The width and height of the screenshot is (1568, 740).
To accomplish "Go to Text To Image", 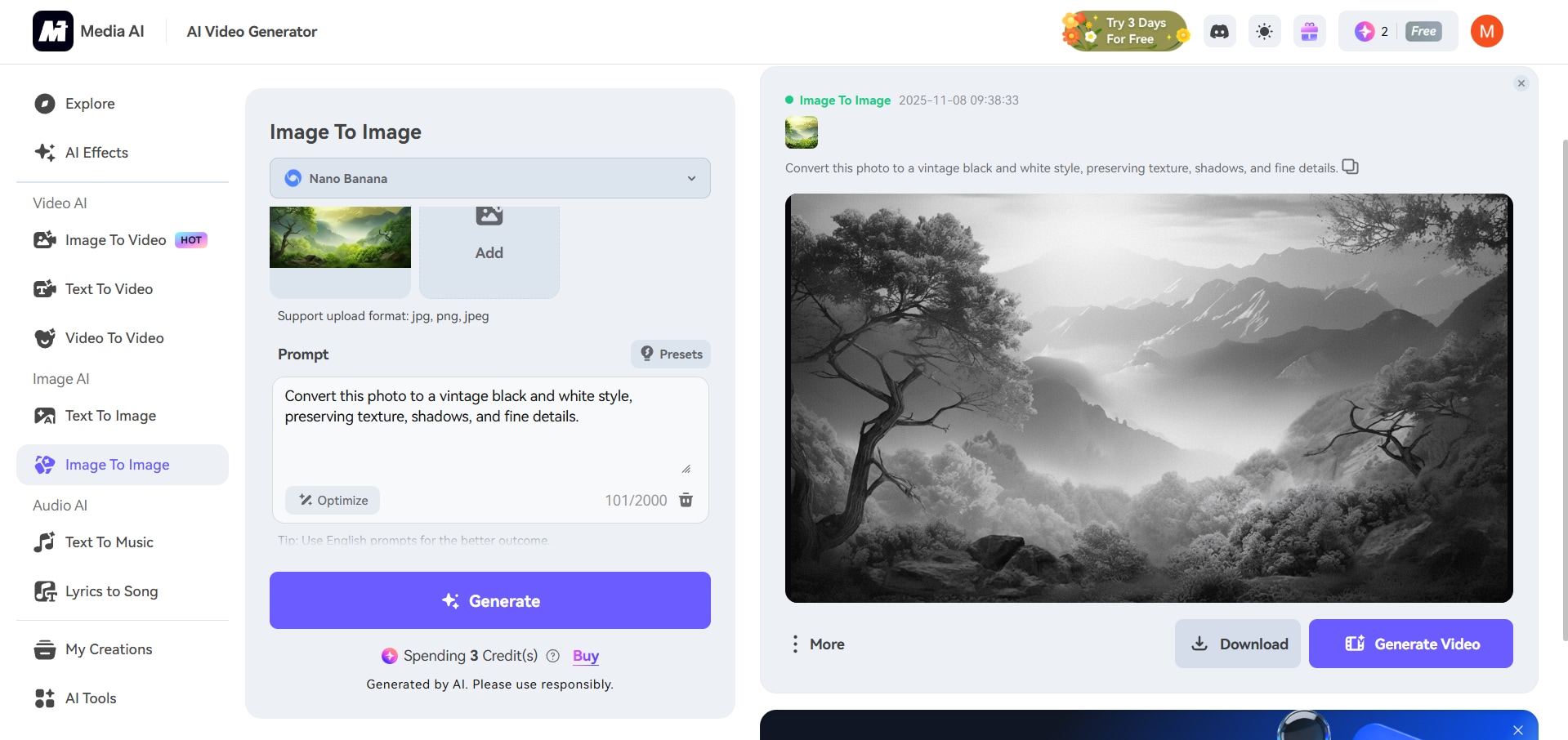I will tap(123, 416).
